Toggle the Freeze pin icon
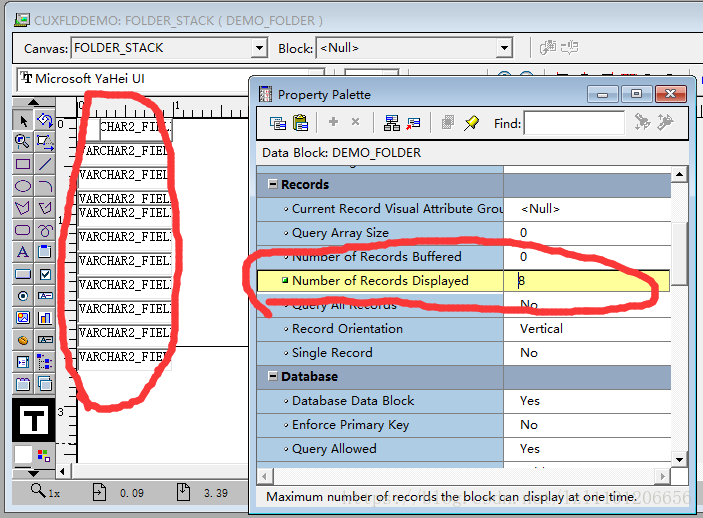 471,122
